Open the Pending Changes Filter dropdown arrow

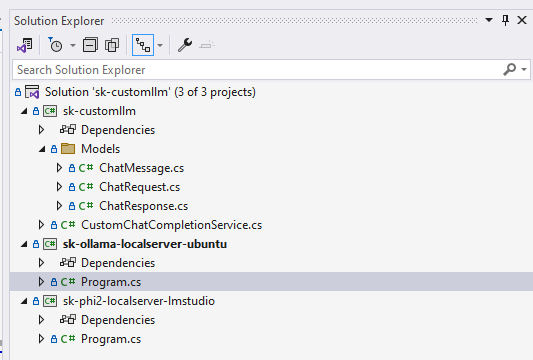point(73,45)
